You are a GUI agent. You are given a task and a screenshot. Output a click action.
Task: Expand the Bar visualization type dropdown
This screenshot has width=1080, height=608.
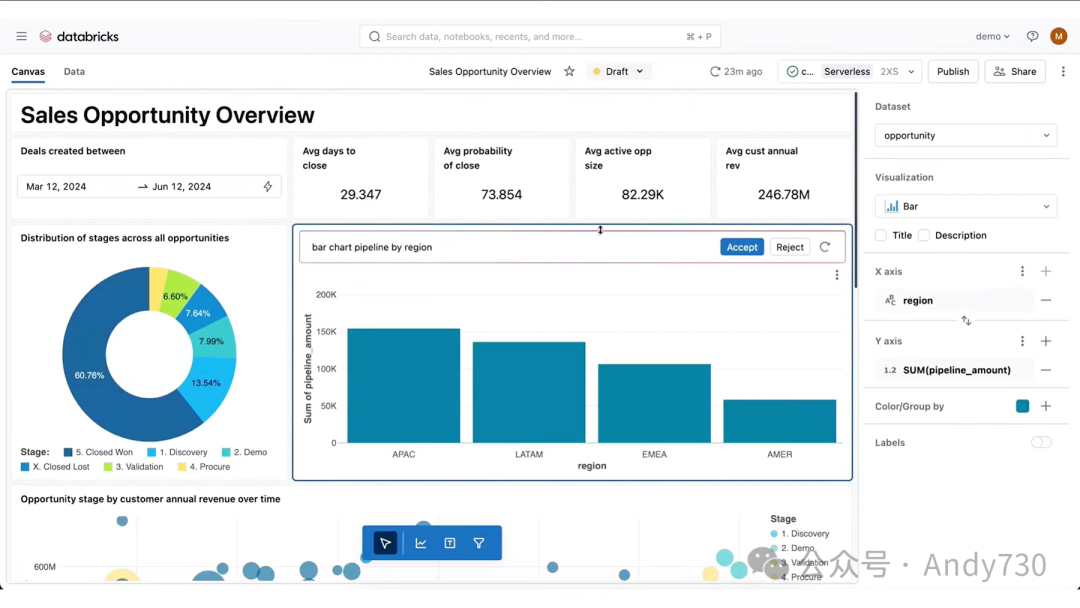[965, 207]
